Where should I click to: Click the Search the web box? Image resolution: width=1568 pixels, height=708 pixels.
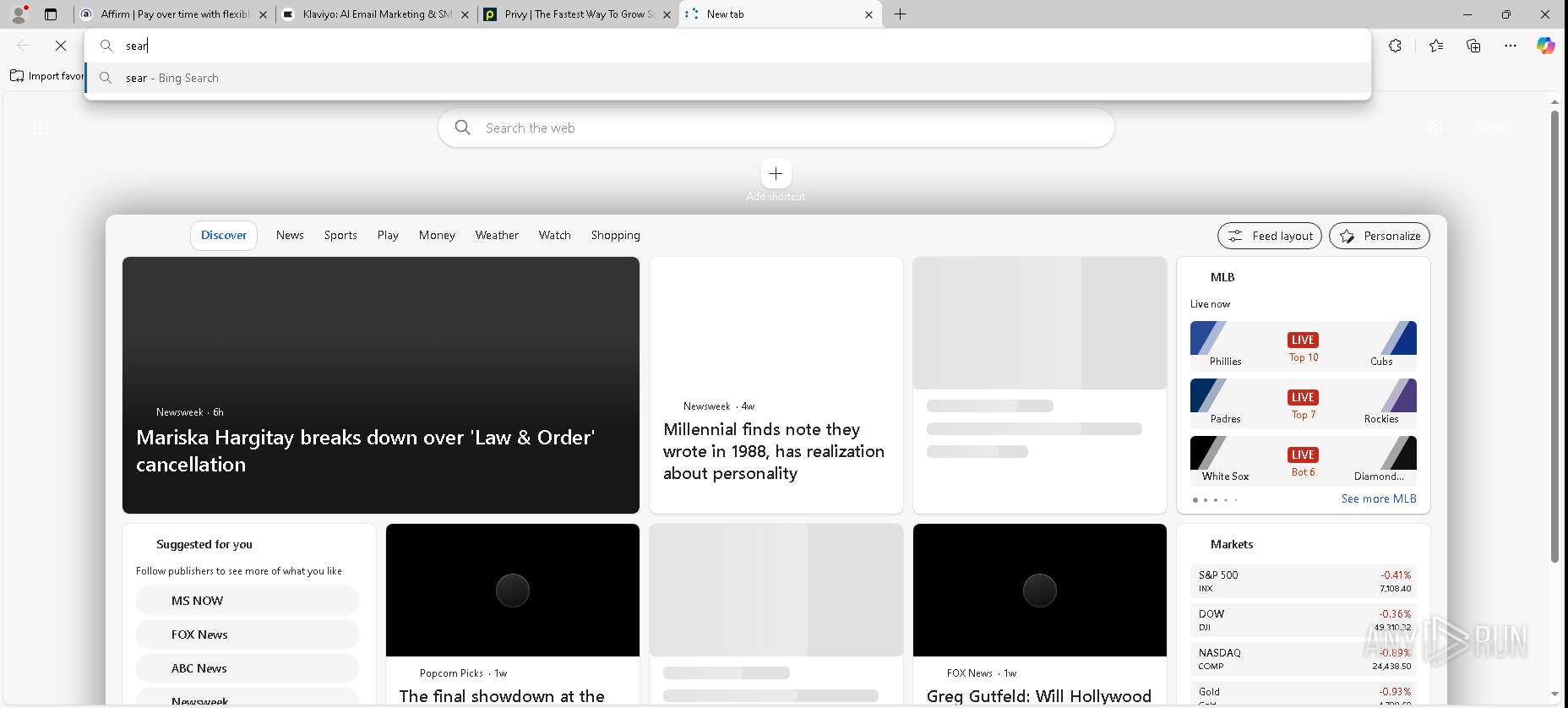[776, 128]
